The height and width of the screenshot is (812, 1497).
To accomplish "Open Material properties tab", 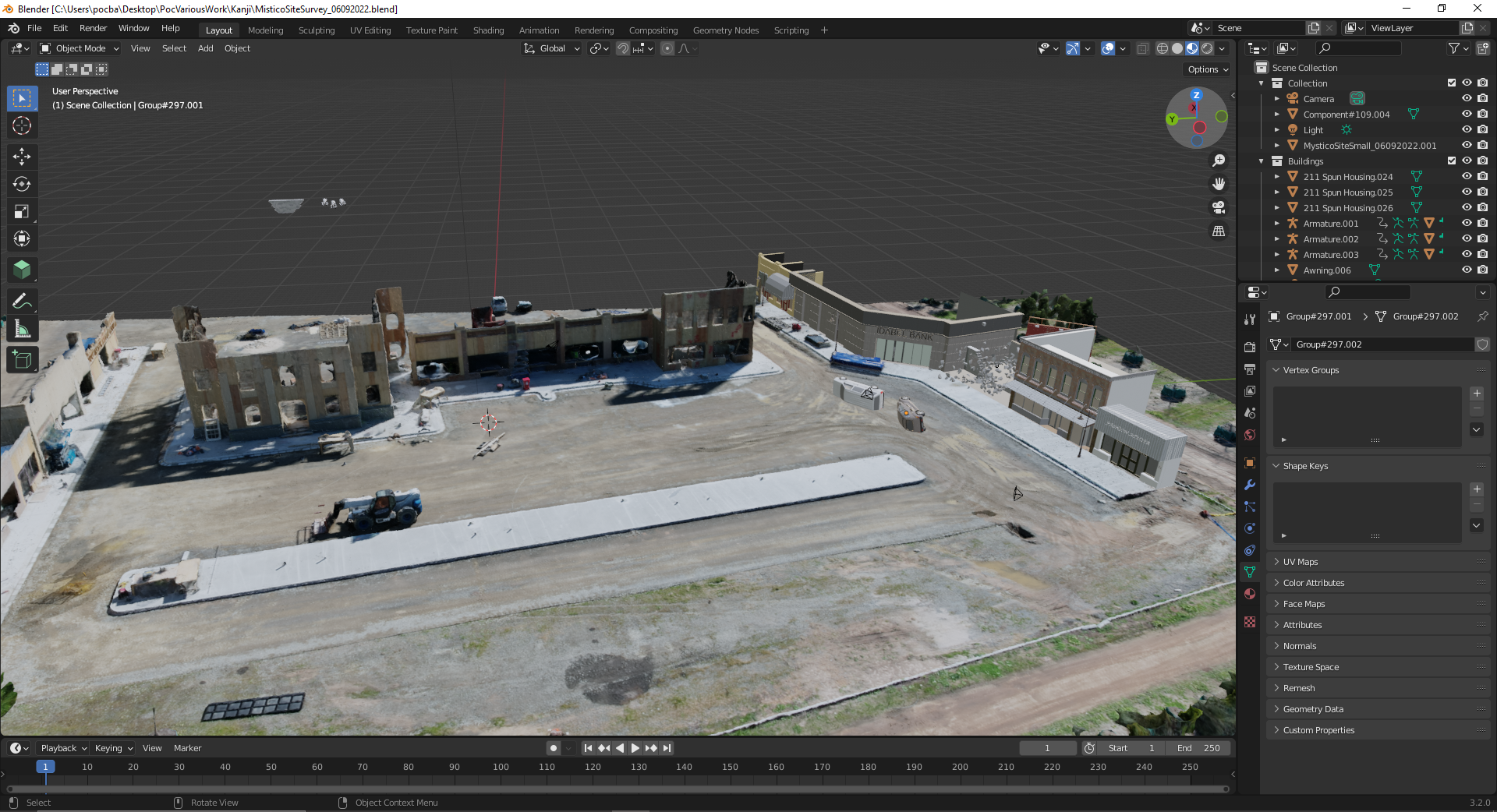I will coord(1250,594).
